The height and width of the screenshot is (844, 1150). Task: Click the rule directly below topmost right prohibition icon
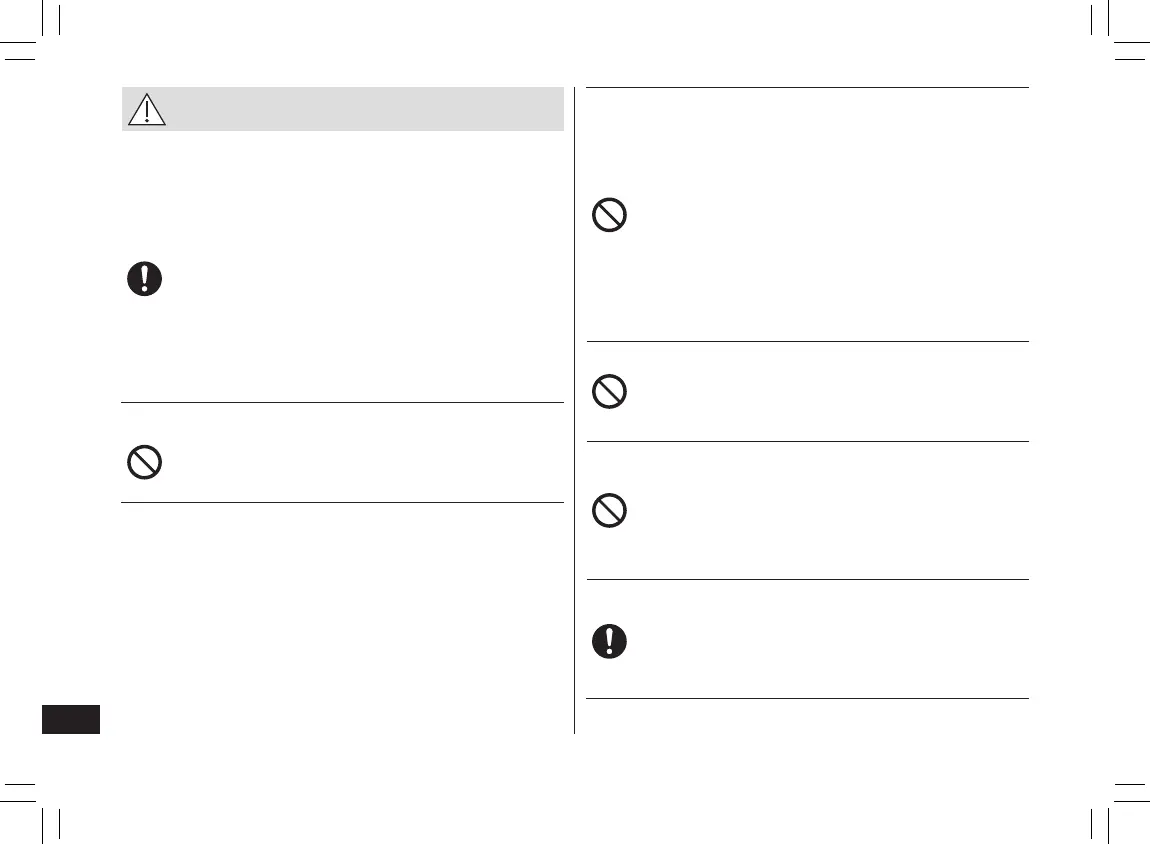[x=807, y=341]
